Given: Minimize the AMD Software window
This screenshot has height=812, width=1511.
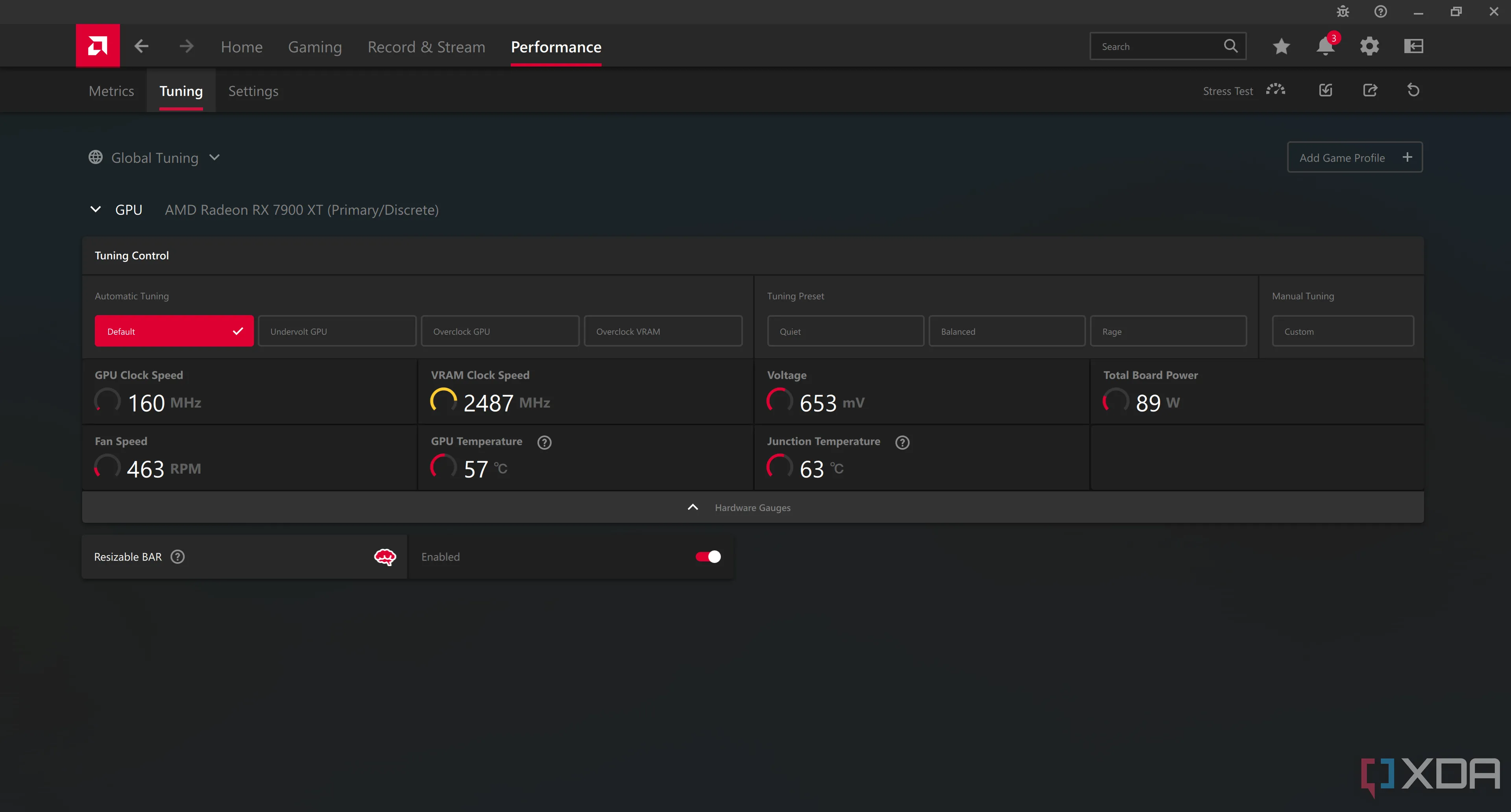Looking at the screenshot, I should [x=1418, y=12].
